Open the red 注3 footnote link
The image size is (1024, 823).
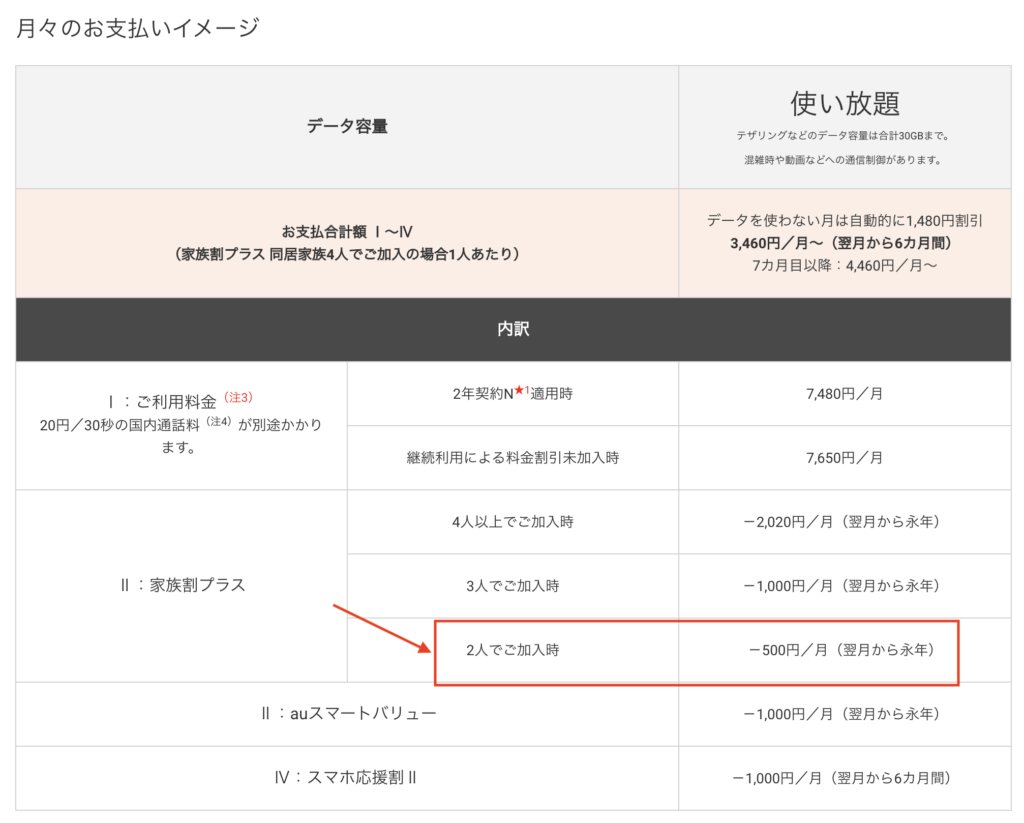coord(238,398)
